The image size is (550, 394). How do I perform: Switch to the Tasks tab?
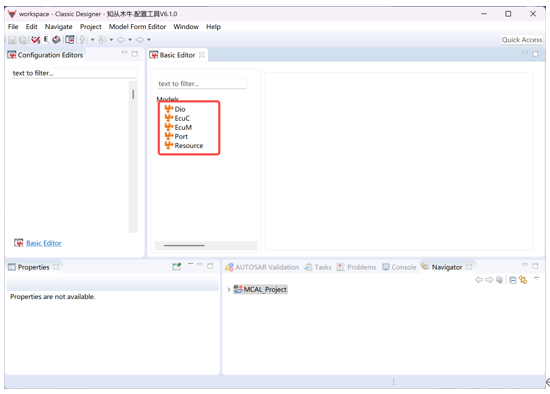click(x=318, y=267)
